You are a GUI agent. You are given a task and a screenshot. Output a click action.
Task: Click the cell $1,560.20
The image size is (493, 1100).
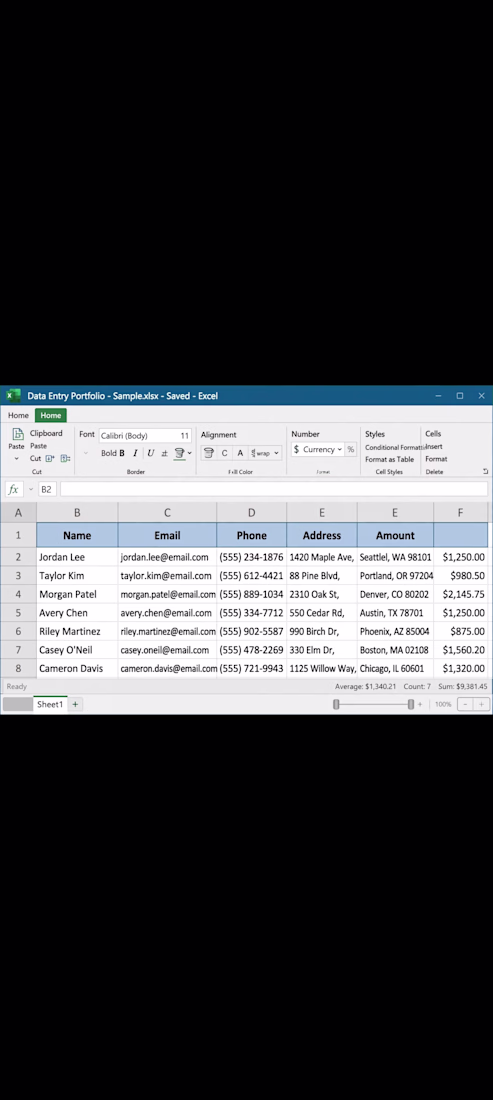461,650
